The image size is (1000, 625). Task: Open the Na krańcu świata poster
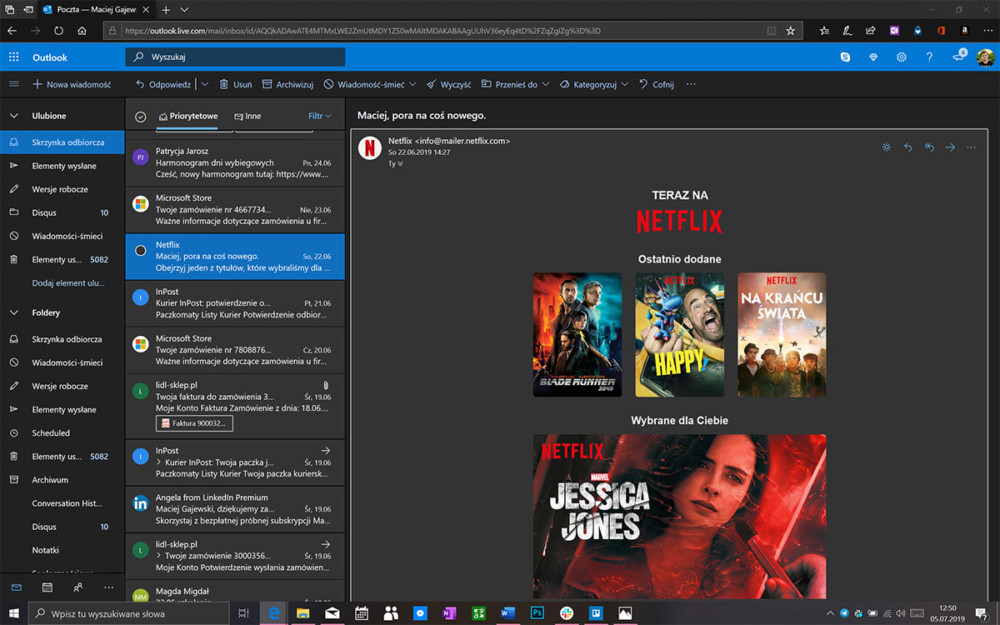[x=782, y=335]
